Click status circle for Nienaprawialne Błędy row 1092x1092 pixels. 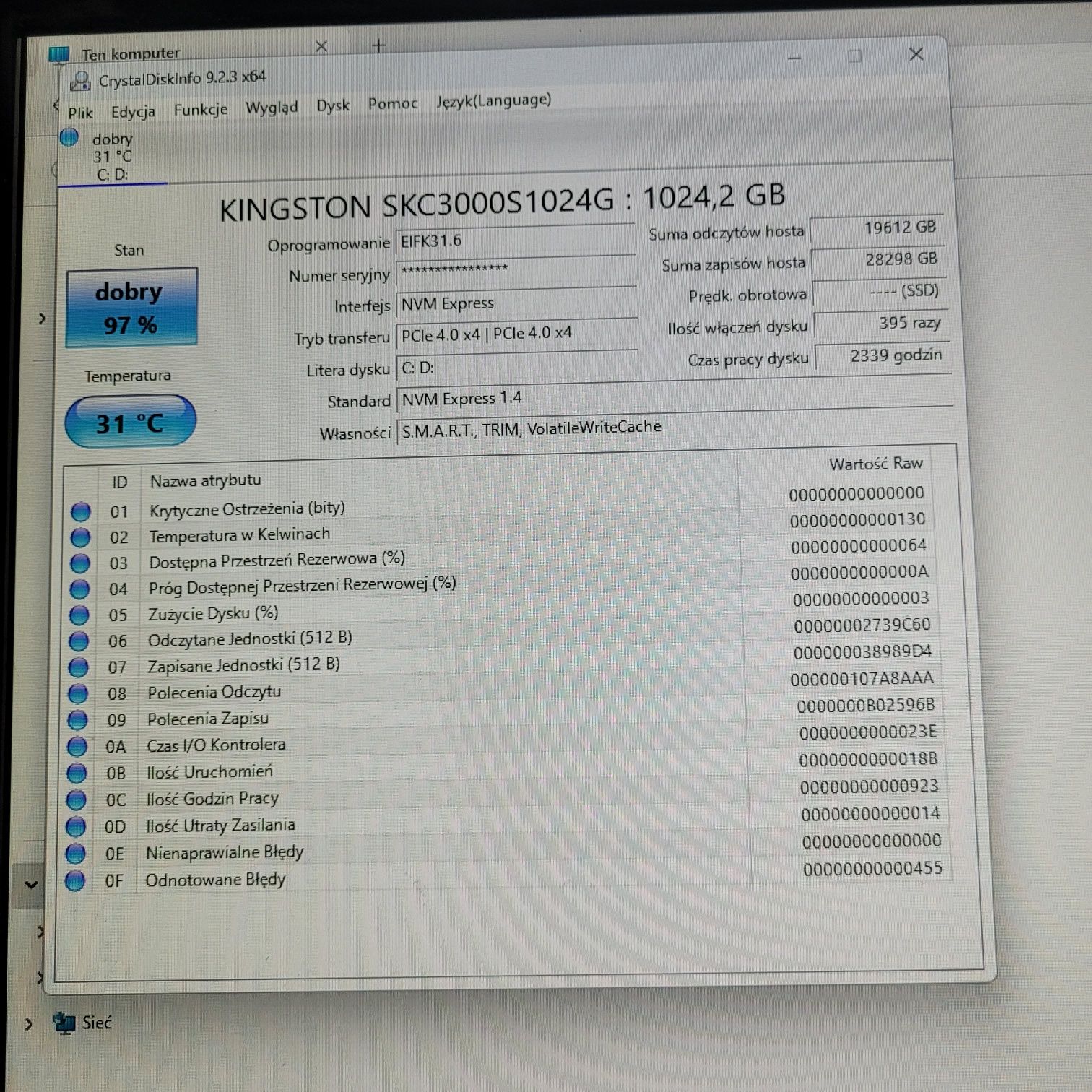point(75,854)
